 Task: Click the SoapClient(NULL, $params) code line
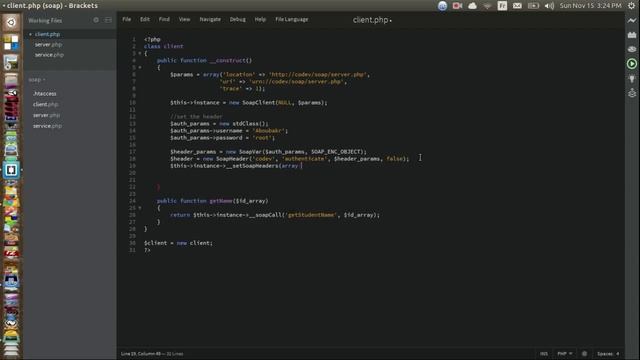tap(249, 102)
